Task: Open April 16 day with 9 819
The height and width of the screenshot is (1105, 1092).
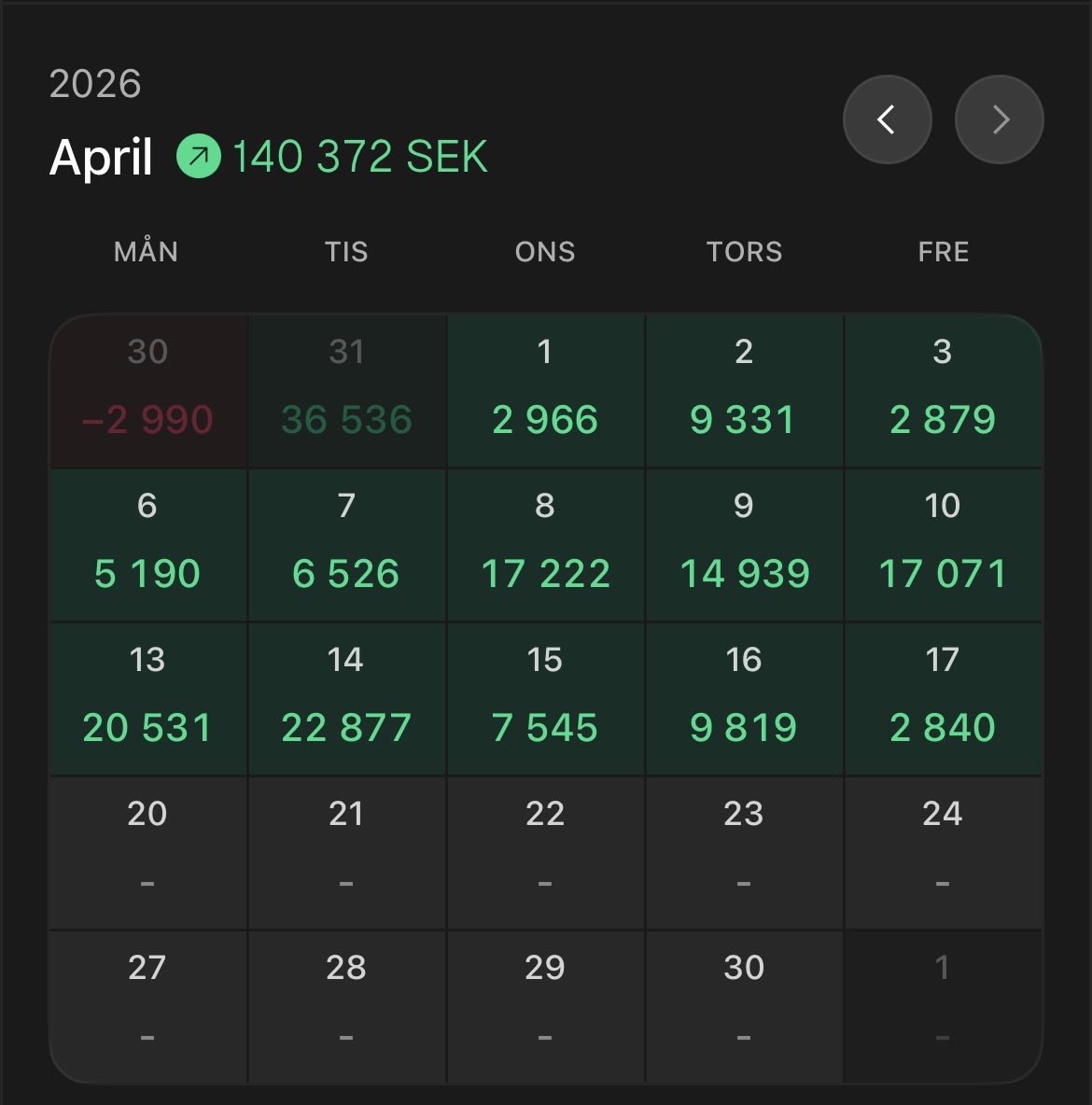Action: 744,699
